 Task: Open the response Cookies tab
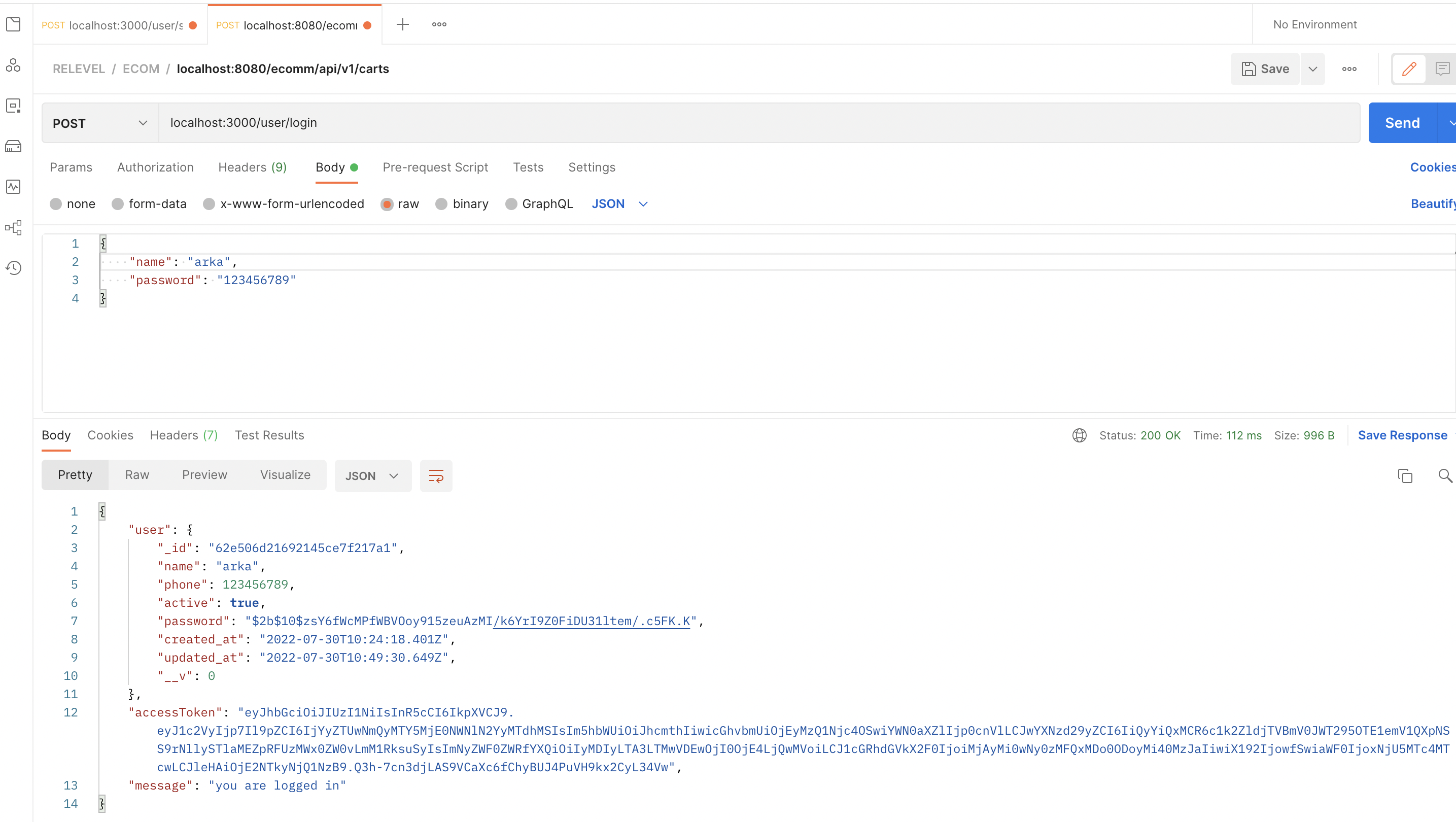(x=110, y=435)
